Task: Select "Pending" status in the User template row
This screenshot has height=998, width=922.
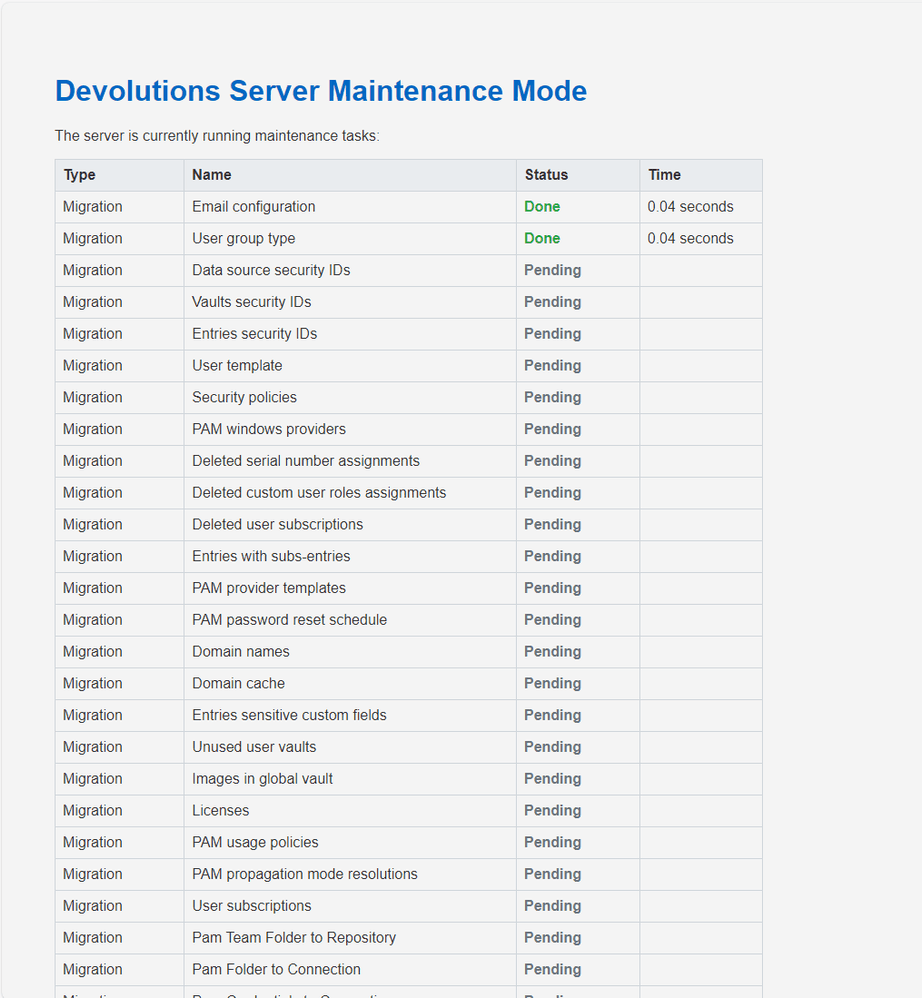Action: point(552,366)
